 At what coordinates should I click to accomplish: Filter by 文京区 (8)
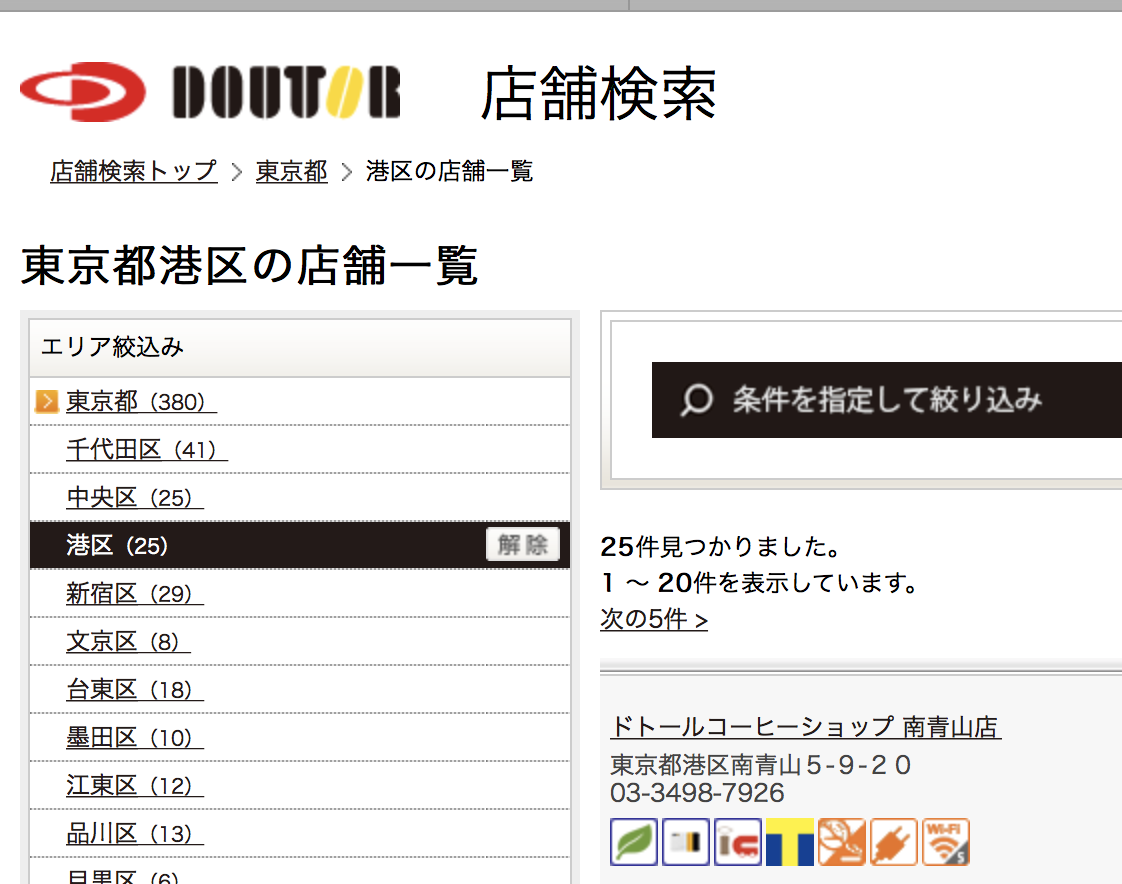click(x=128, y=641)
